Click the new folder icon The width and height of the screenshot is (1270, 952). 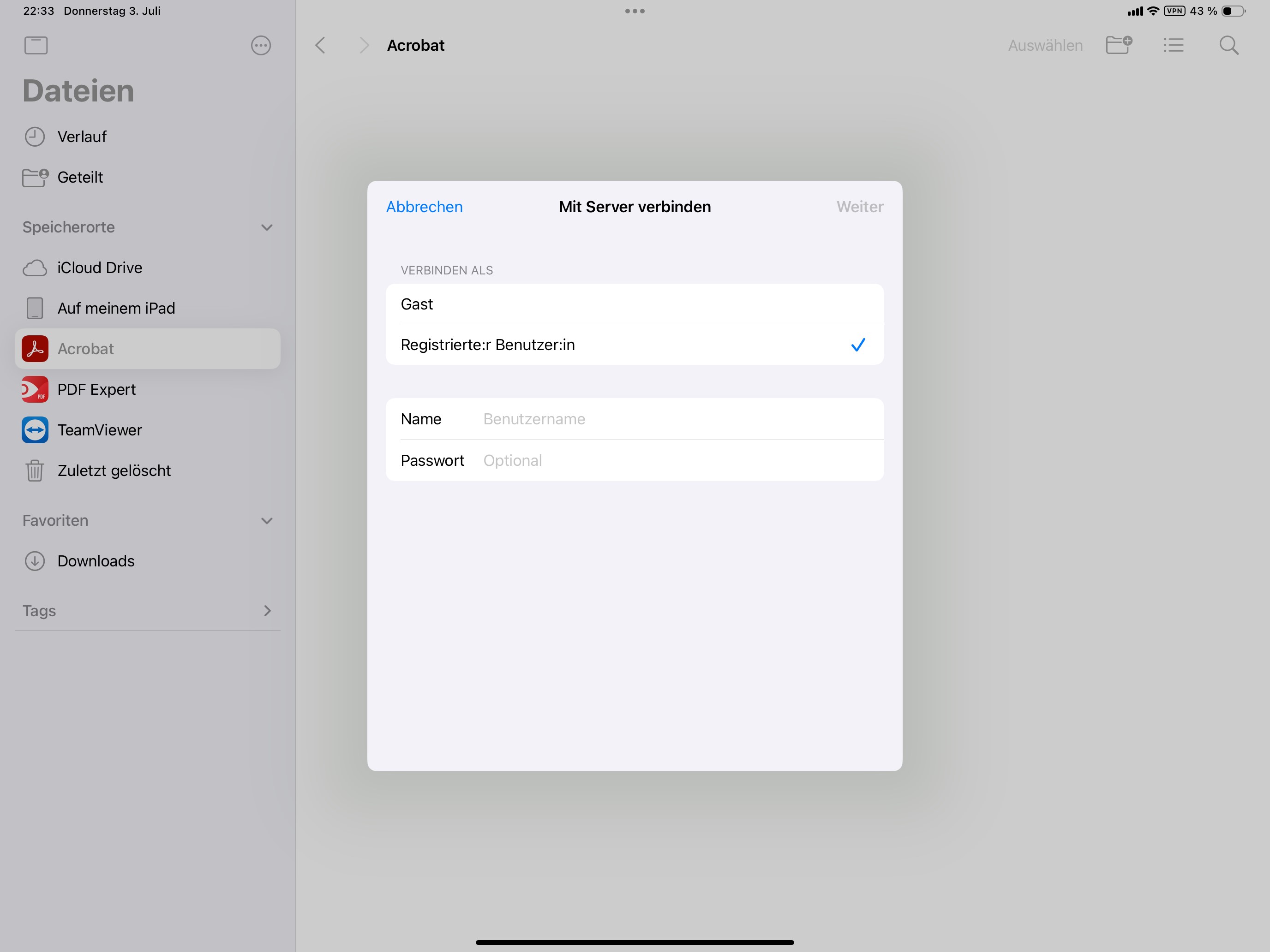(x=1119, y=45)
